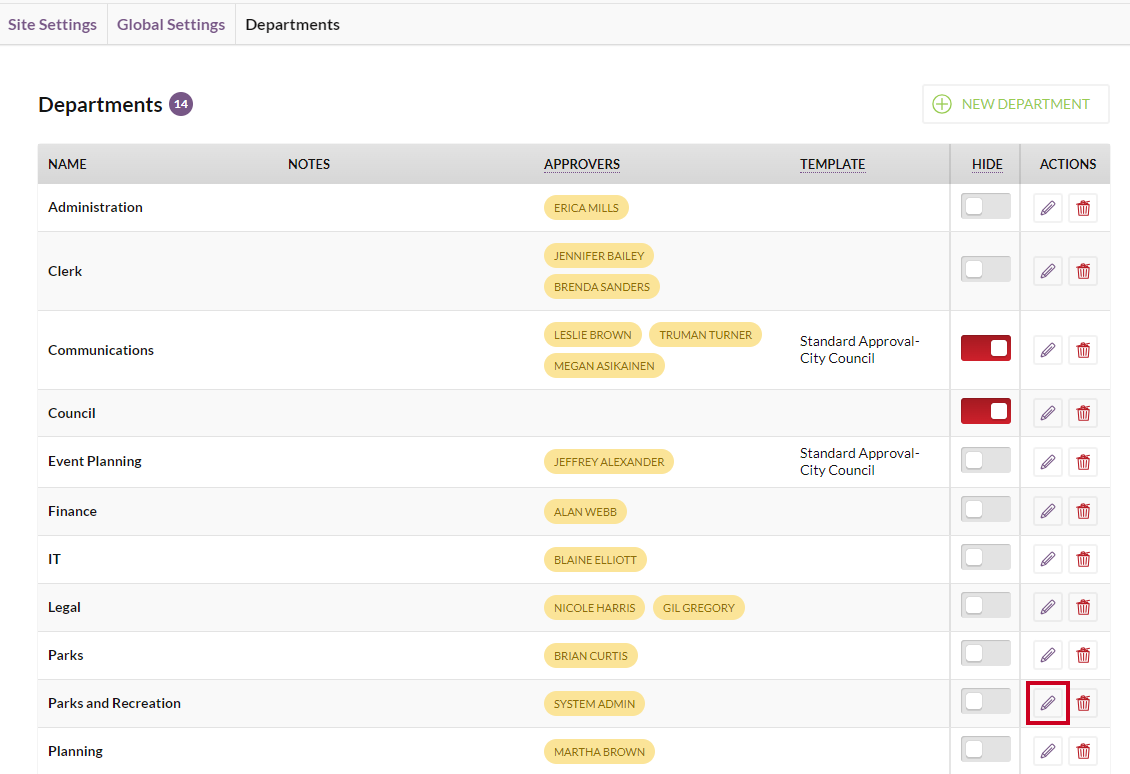Open the Global Settings tab
This screenshot has width=1130, height=774.
(x=171, y=25)
